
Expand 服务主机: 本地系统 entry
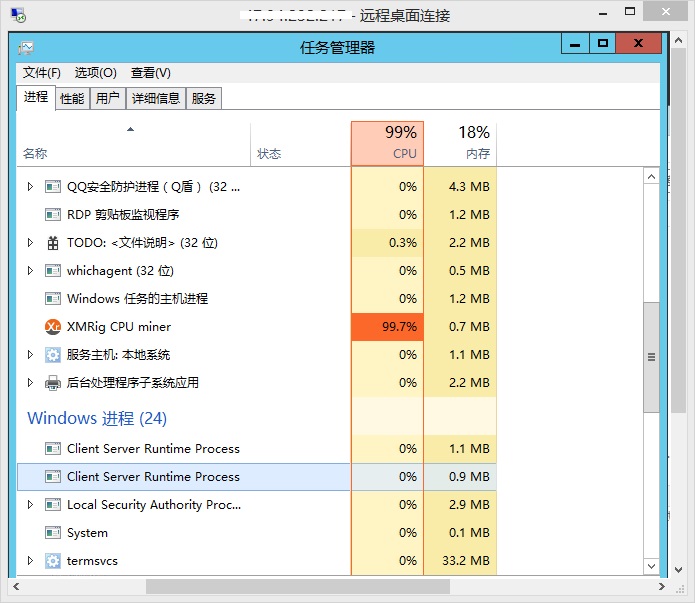[30, 355]
